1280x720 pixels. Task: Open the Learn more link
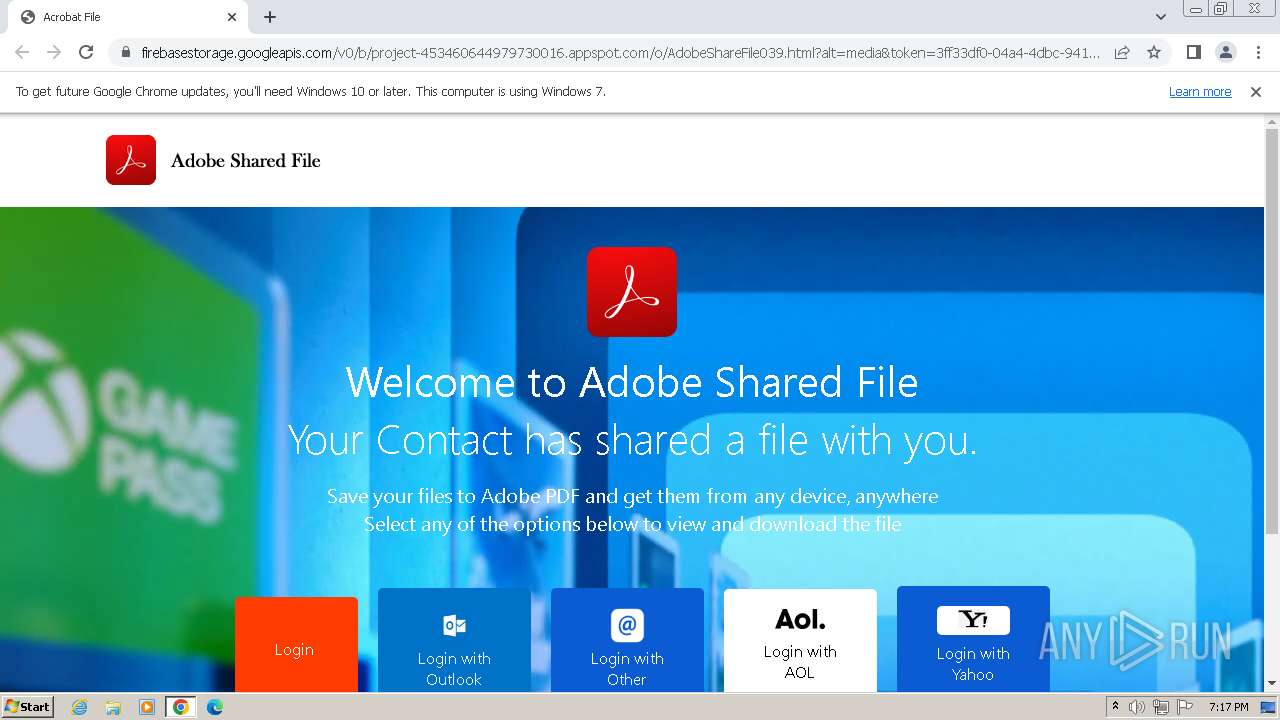(x=1200, y=91)
